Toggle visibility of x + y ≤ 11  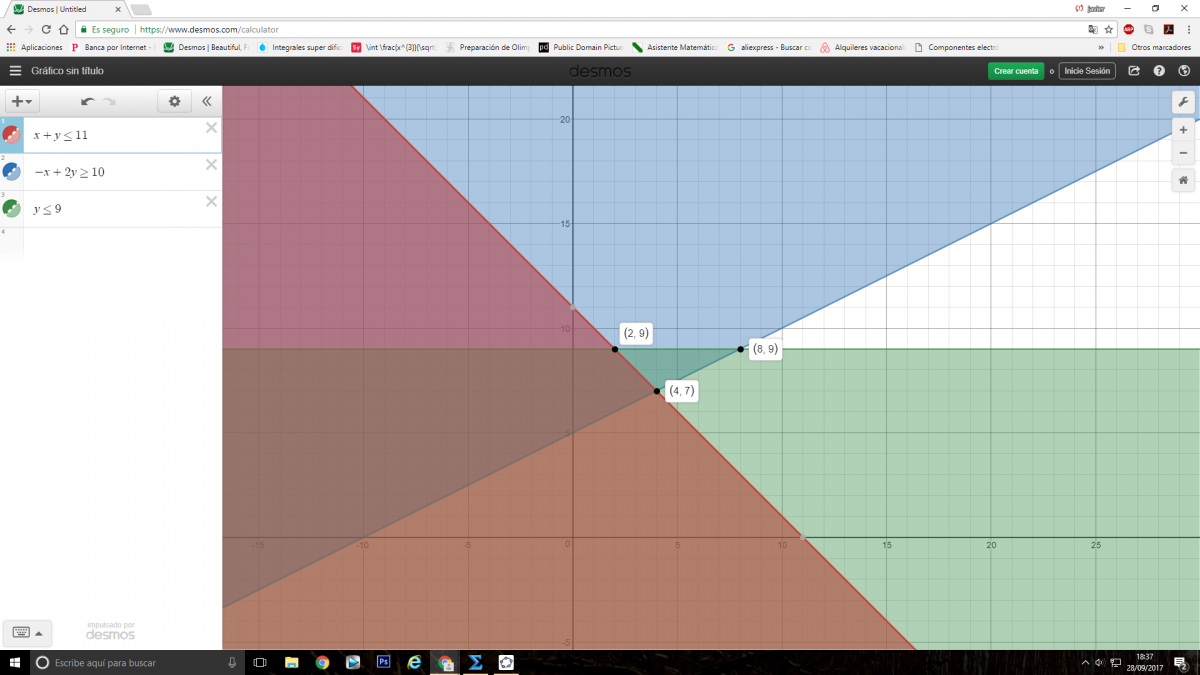point(11,135)
